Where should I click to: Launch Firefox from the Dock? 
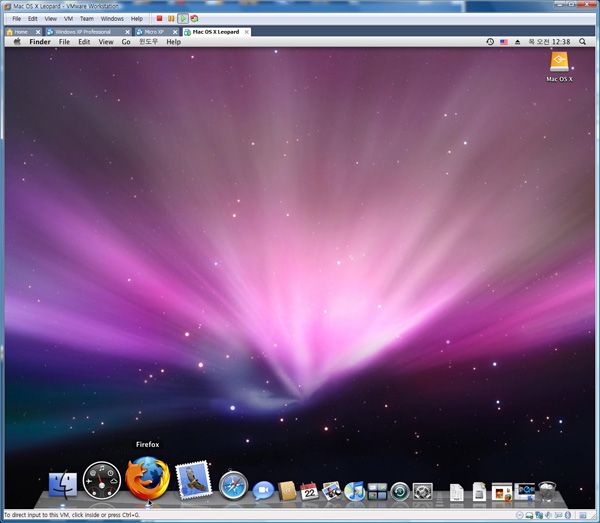(148, 477)
